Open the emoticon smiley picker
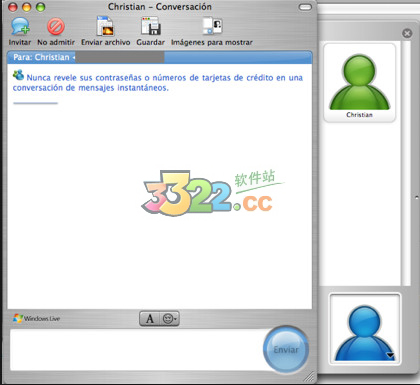Image resolution: width=420 pixels, height=385 pixels. (x=170, y=319)
